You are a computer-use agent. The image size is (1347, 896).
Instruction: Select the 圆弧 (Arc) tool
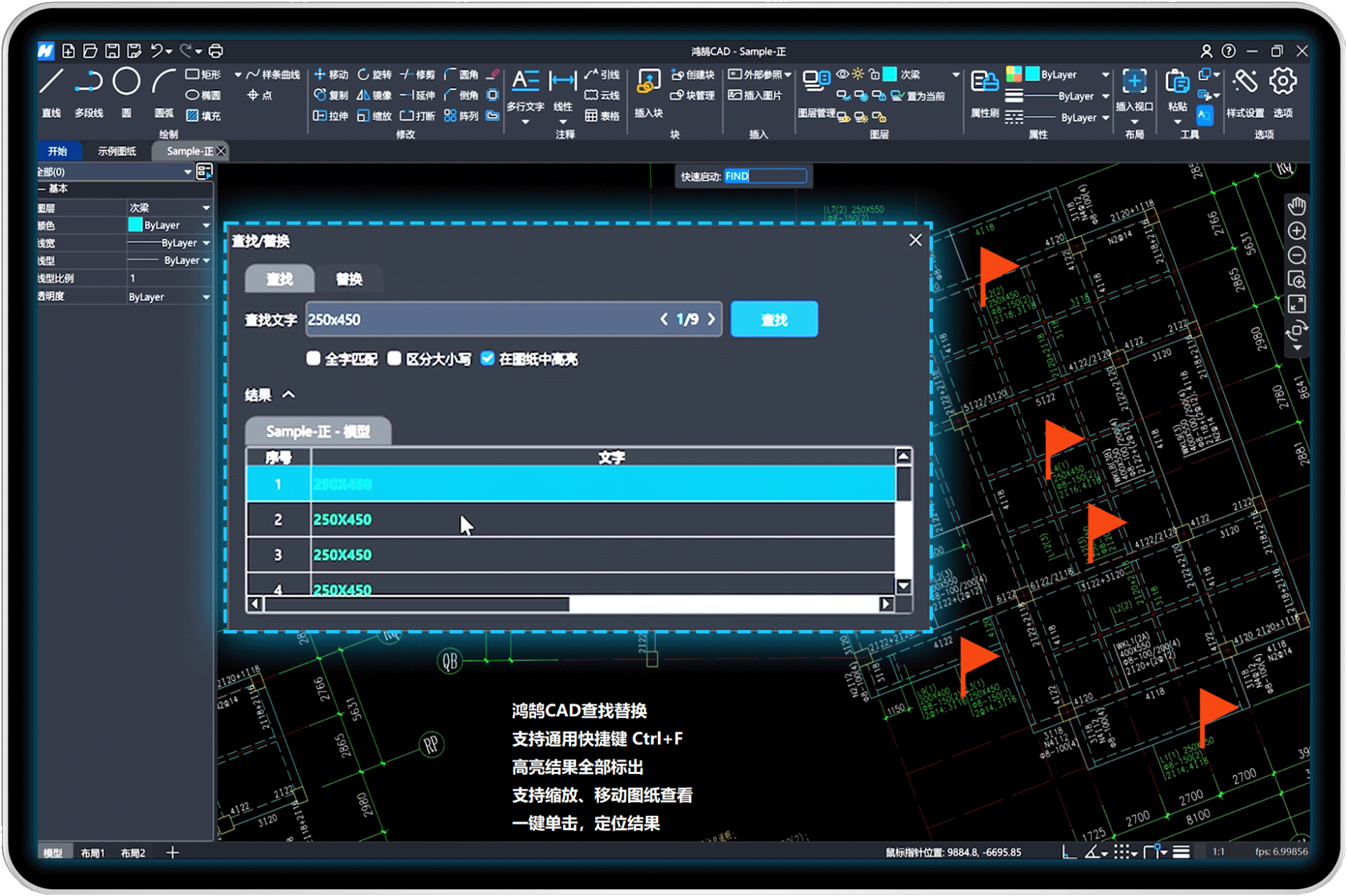163,92
